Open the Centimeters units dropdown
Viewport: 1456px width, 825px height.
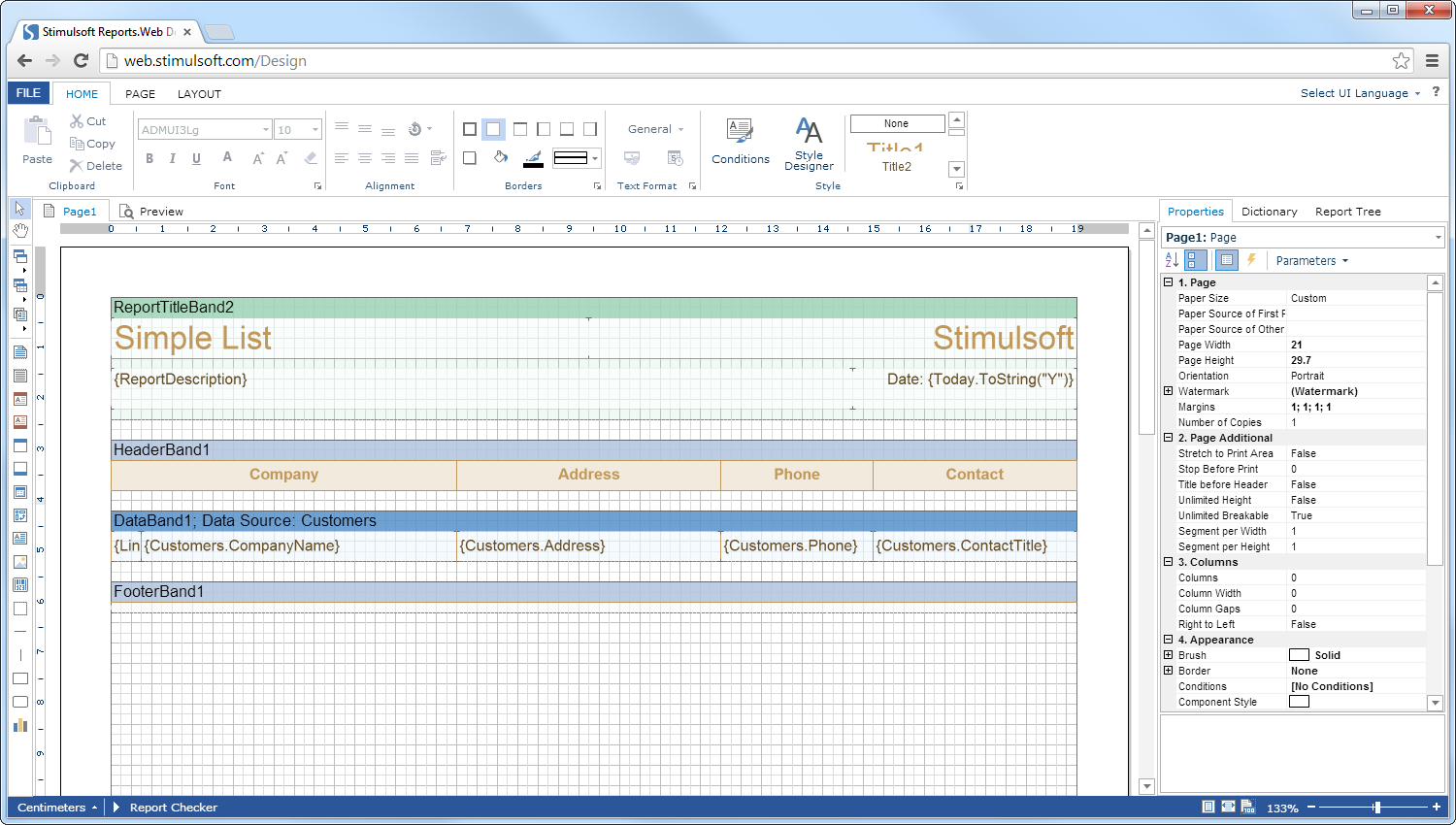[53, 807]
